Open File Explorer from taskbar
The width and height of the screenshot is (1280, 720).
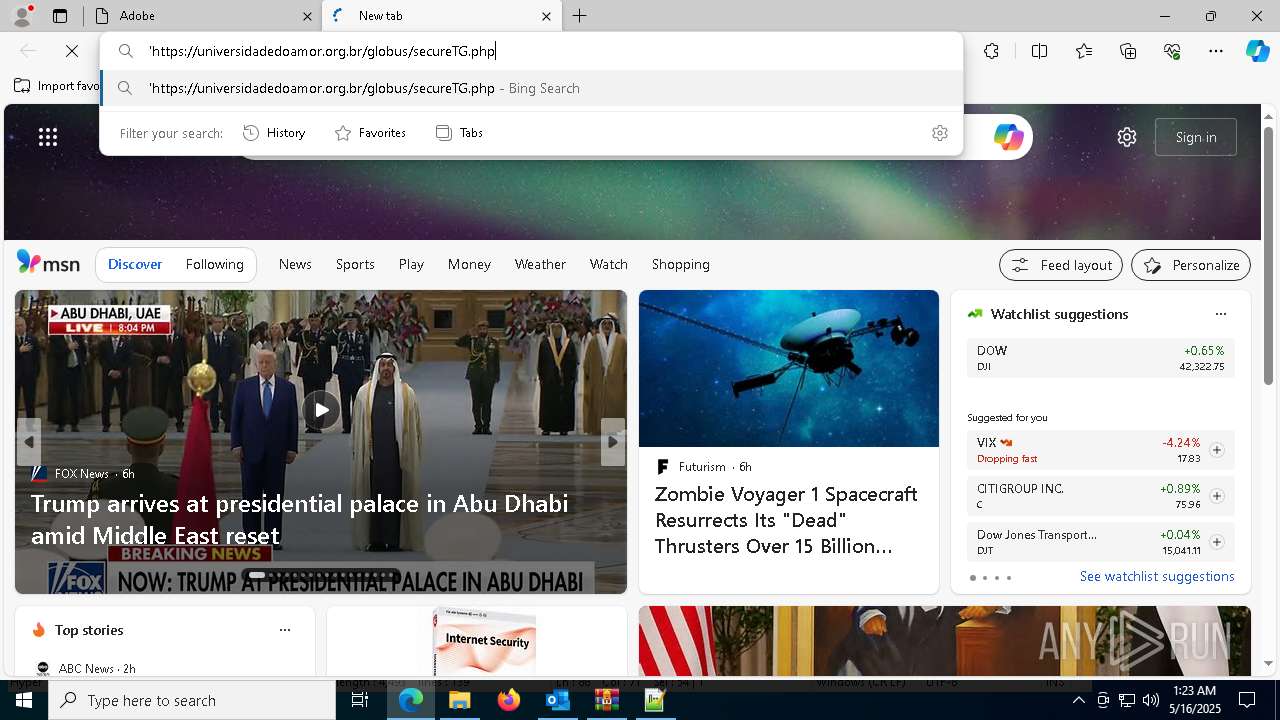pos(460,700)
